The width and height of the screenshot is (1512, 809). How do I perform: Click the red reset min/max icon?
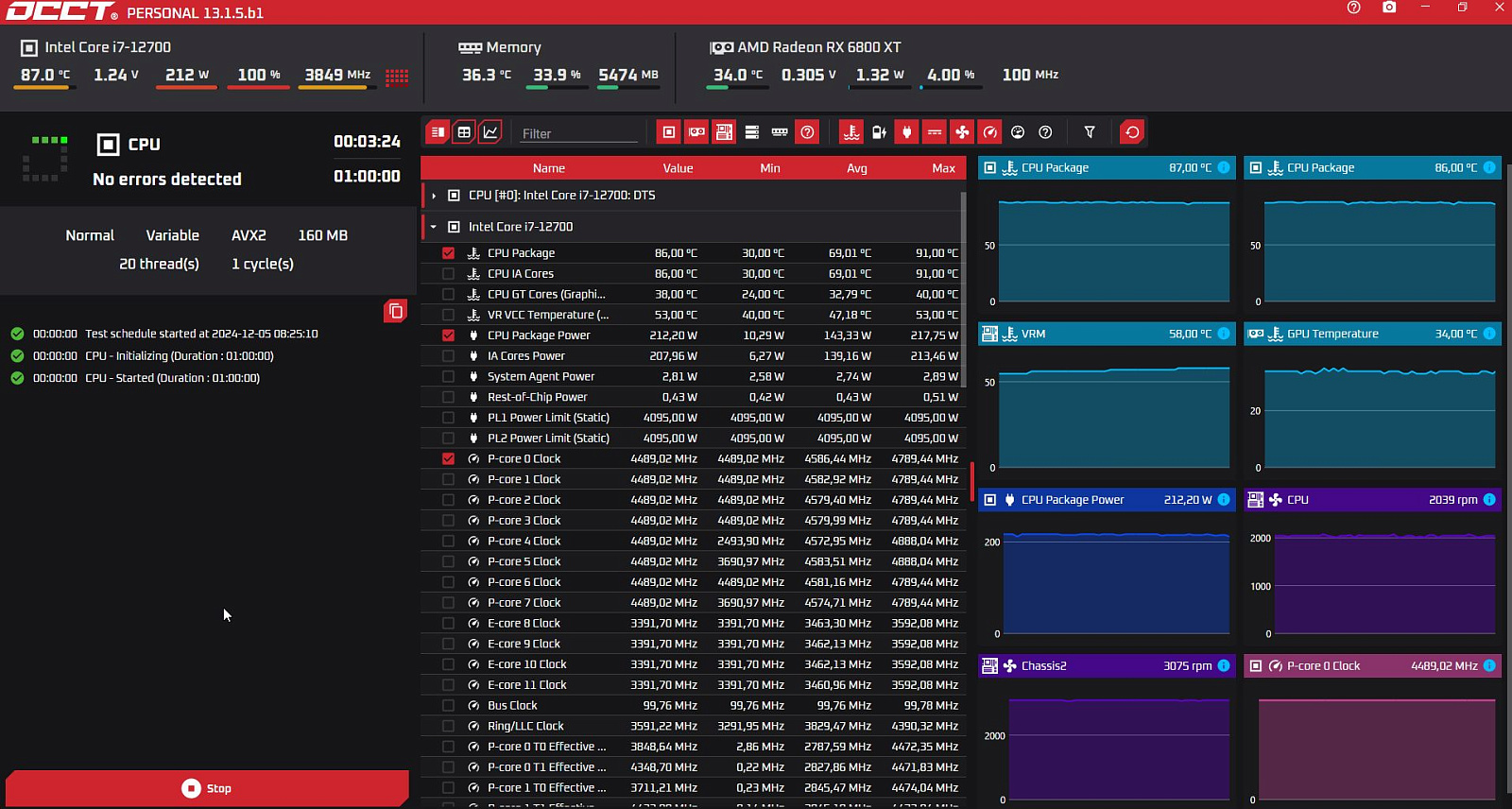pos(1132,132)
